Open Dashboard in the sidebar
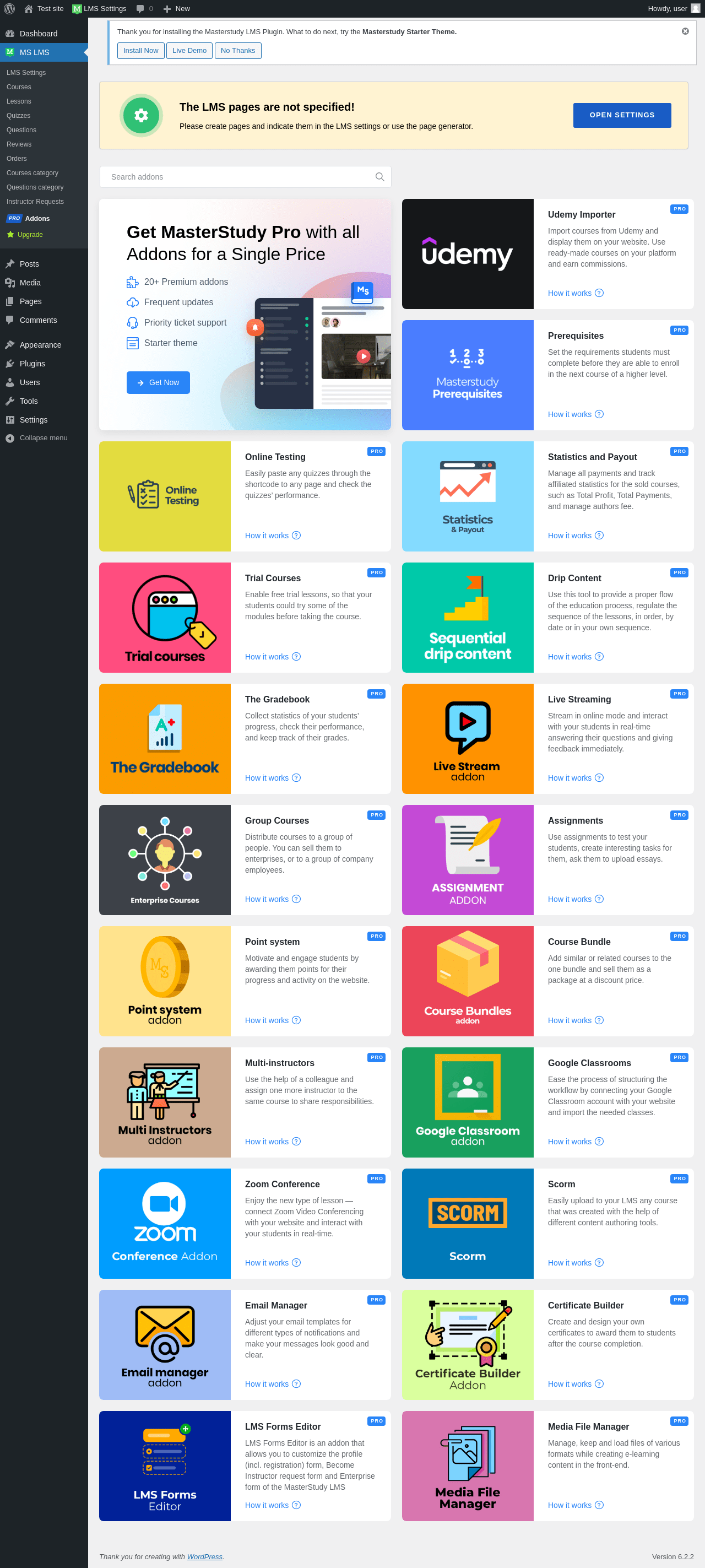705x1568 pixels. [x=44, y=34]
